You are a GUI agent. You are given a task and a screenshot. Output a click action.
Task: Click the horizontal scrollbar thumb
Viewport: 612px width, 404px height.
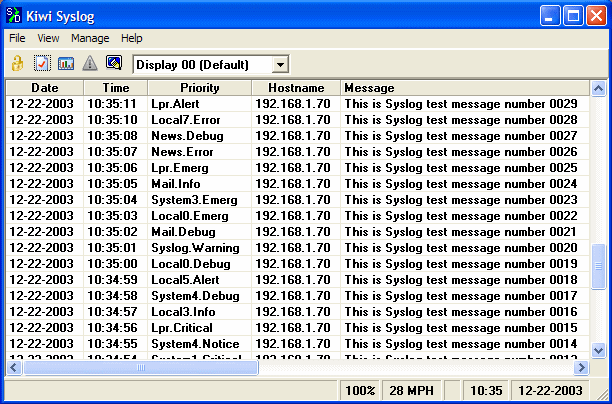click(x=141, y=367)
